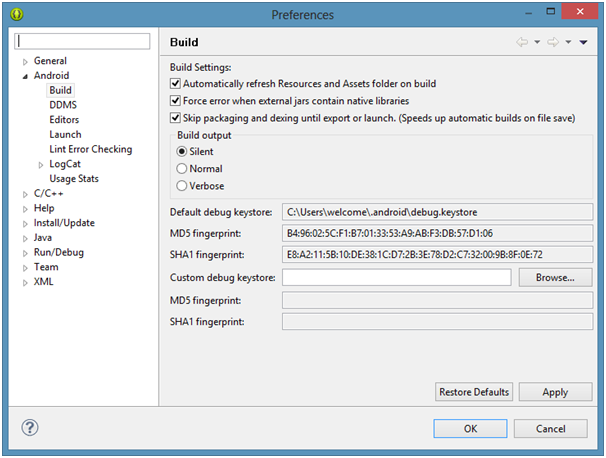This screenshot has width=606, height=458.
Task: Click the custom keystore SHA1 fingerprint field
Action: tap(437, 322)
